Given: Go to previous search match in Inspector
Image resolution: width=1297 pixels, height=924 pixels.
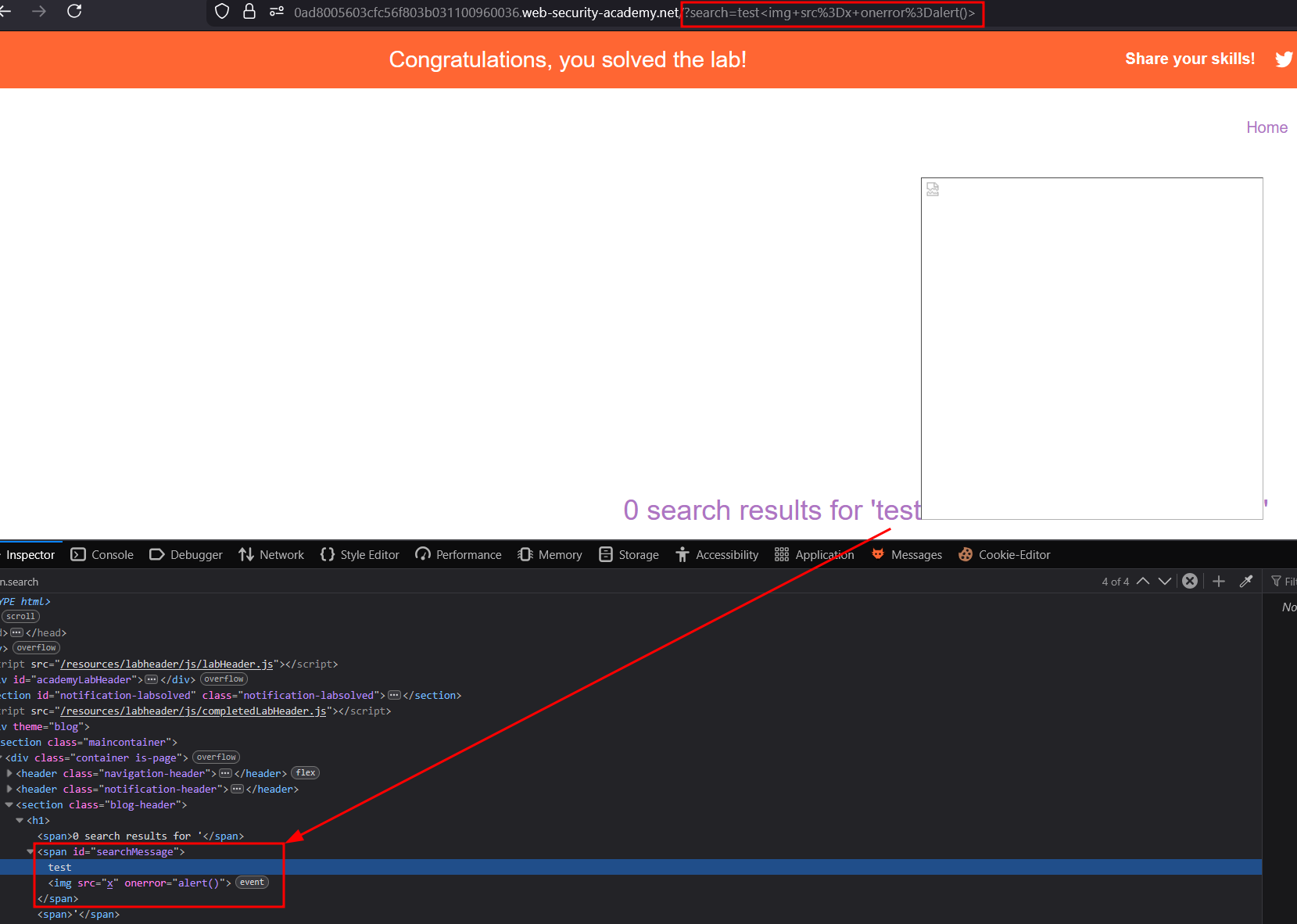Looking at the screenshot, I should [1143, 581].
